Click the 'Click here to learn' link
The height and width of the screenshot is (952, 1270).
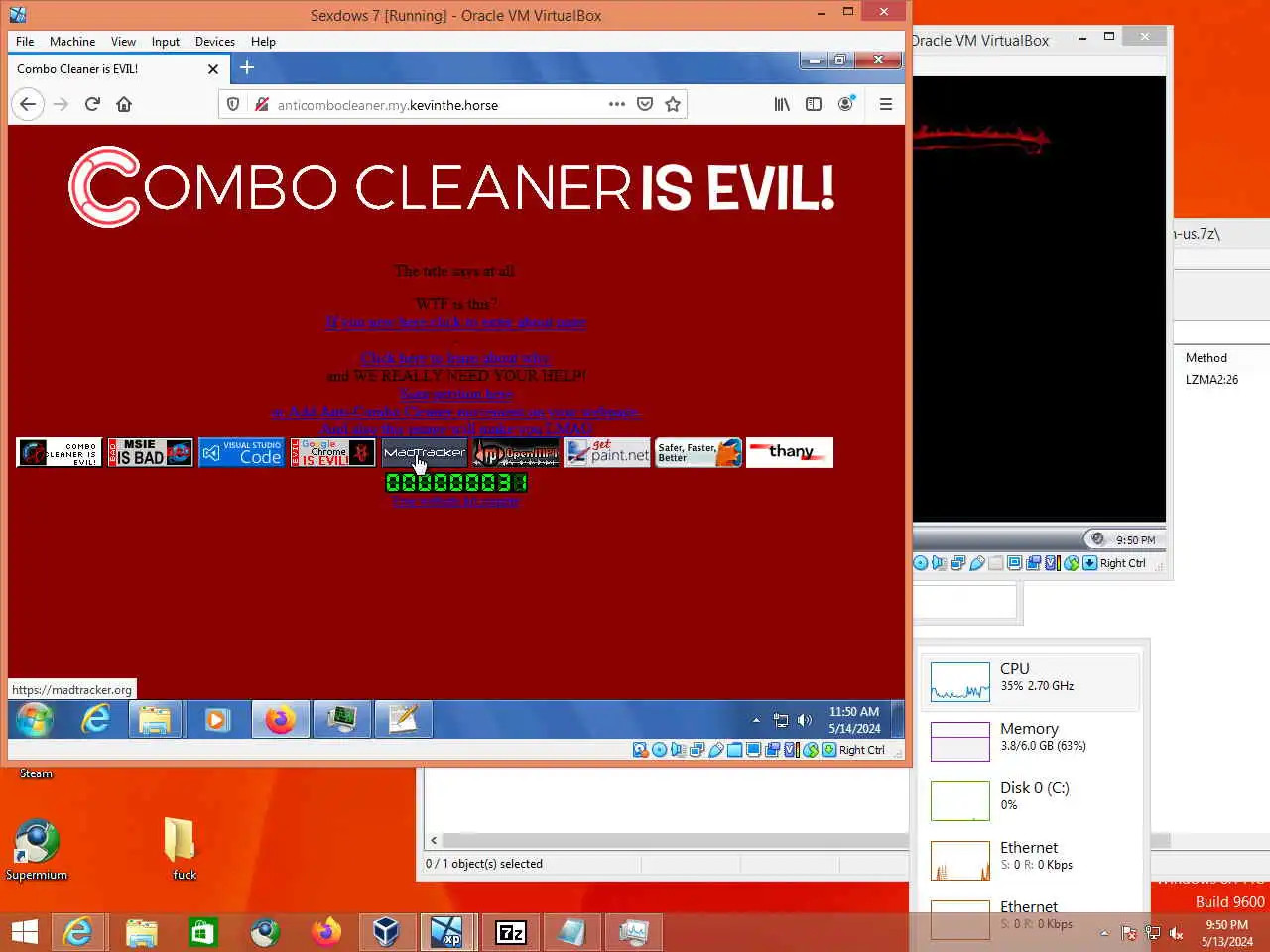click(455, 358)
